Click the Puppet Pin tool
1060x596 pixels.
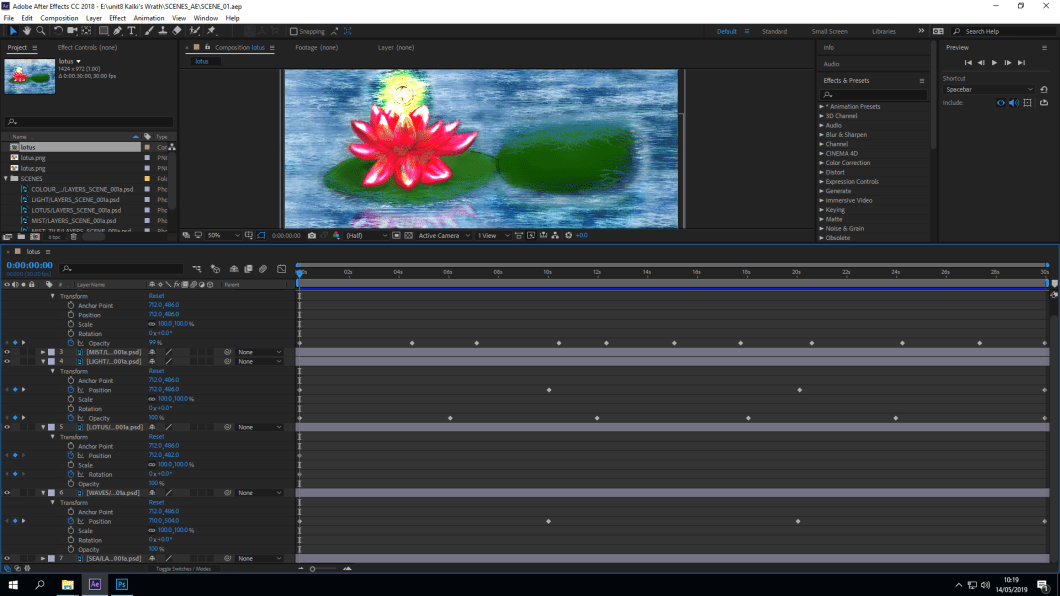point(211,31)
